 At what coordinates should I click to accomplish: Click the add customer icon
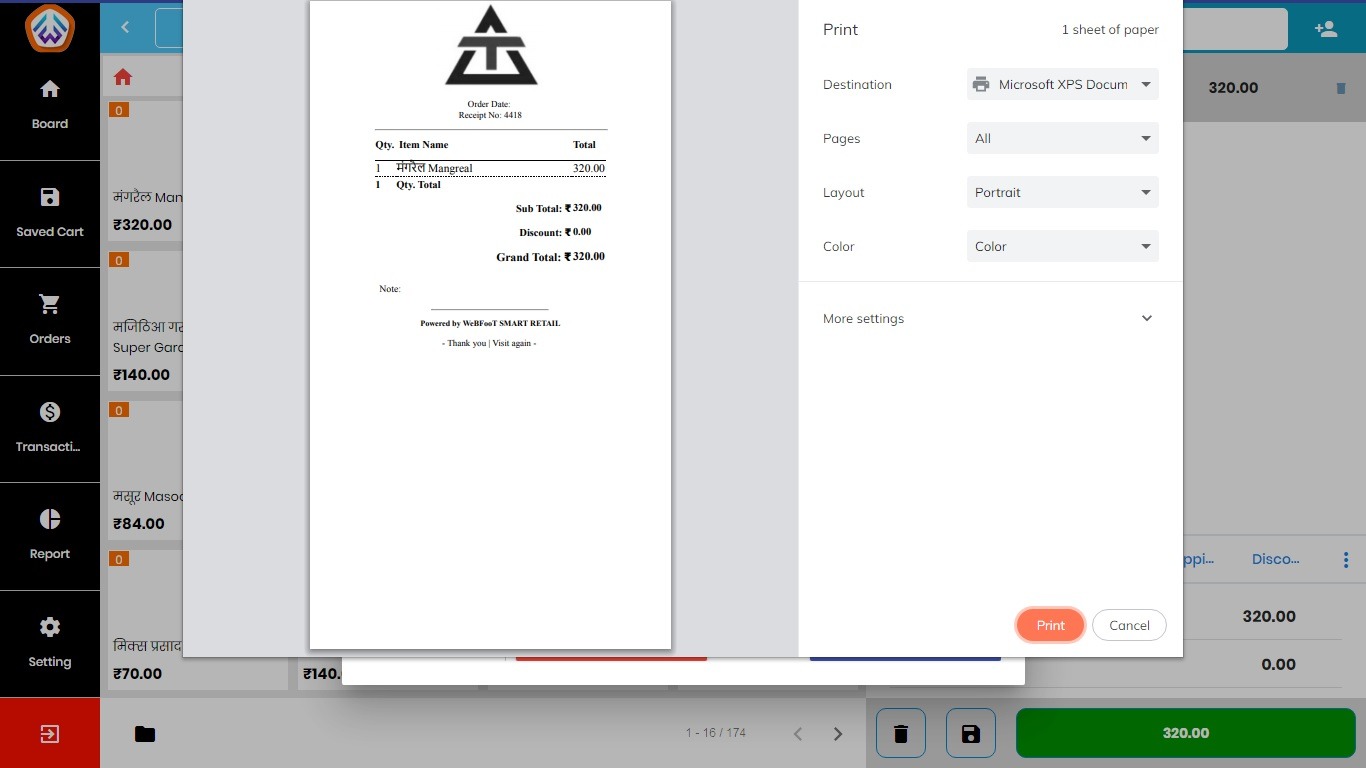pos(1326,29)
